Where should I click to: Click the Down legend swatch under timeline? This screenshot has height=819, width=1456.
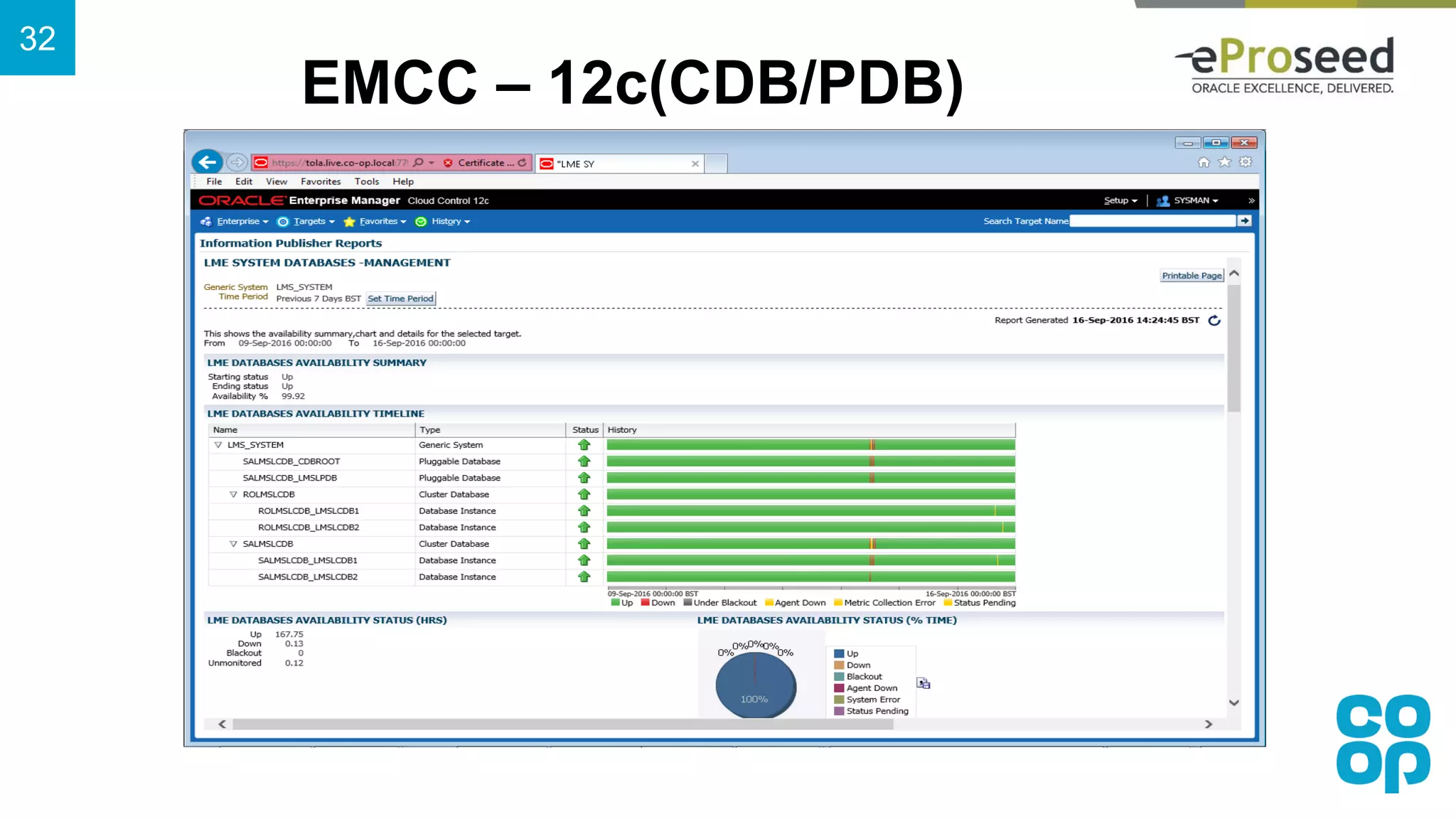pos(645,603)
